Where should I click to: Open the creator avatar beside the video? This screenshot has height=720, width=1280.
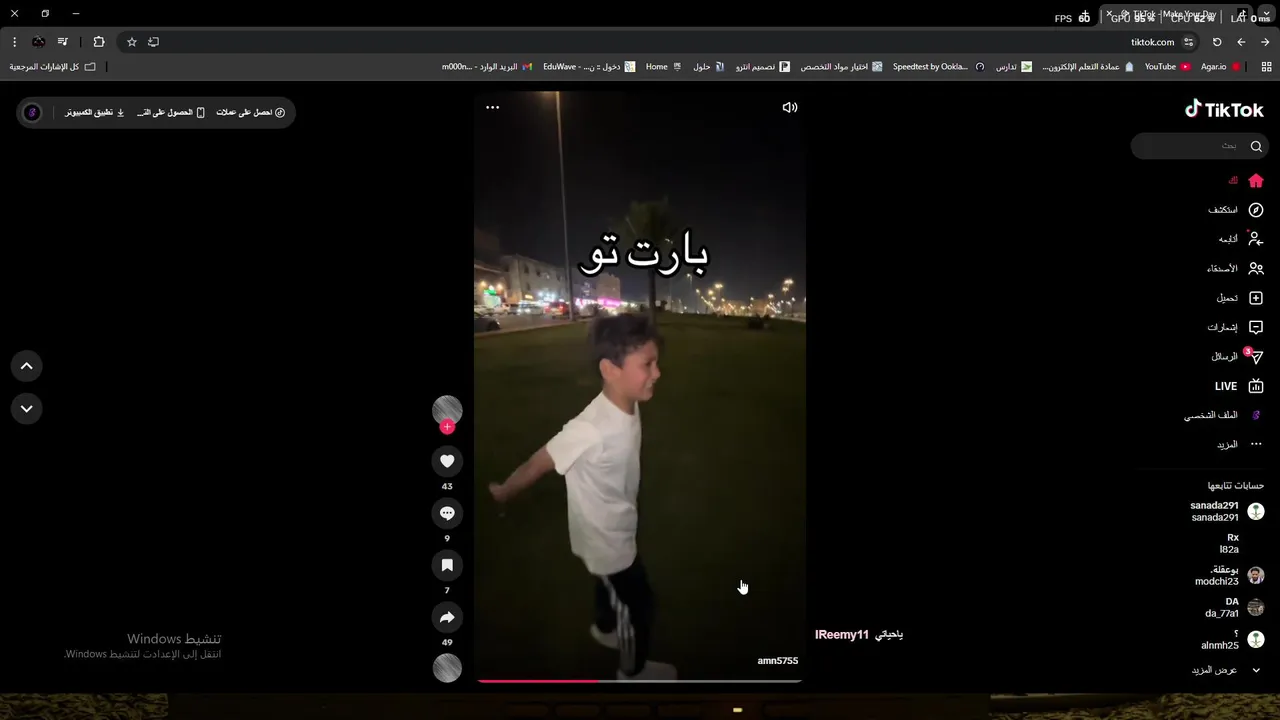[447, 410]
